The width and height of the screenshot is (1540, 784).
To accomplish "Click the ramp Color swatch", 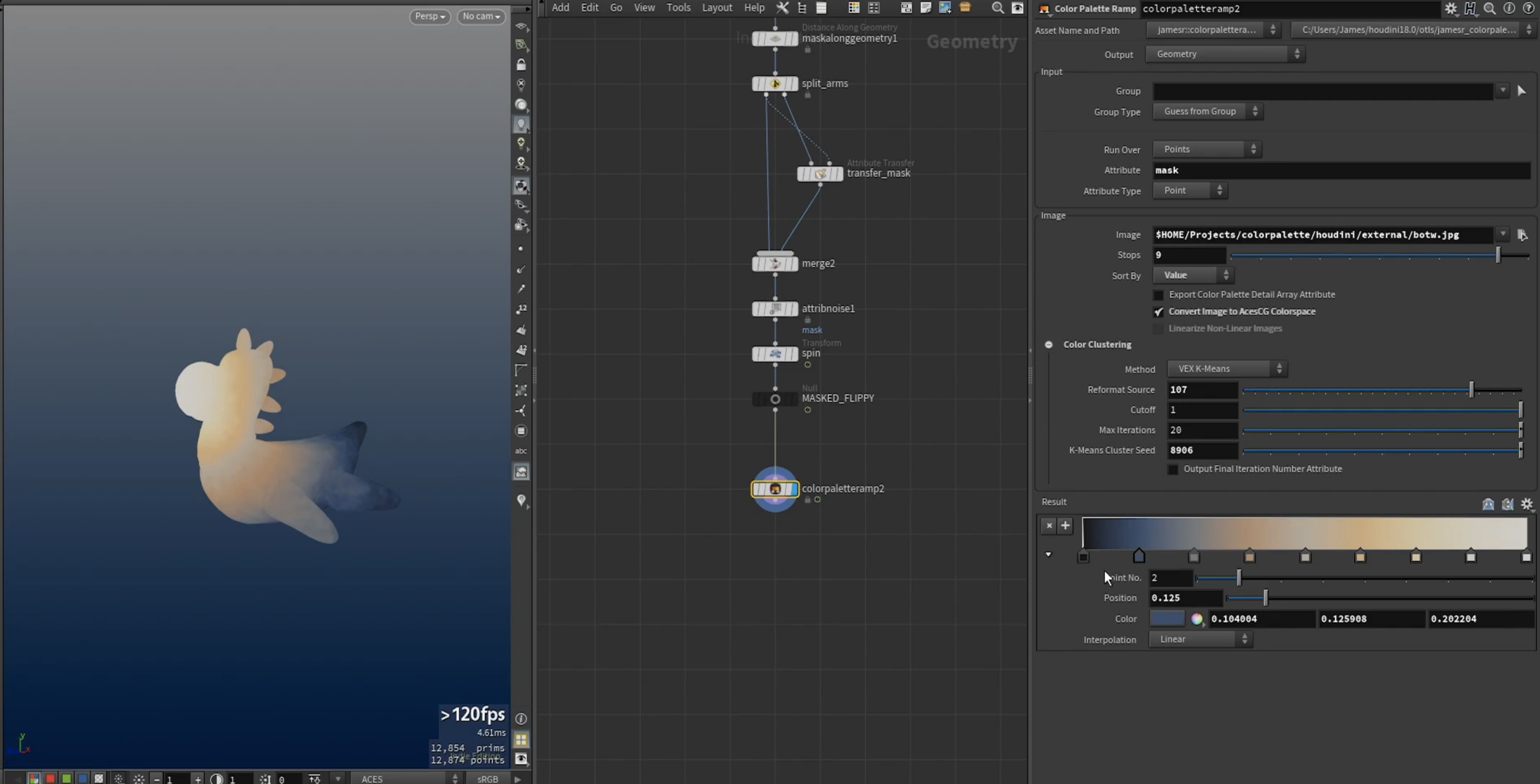I will (1167, 618).
